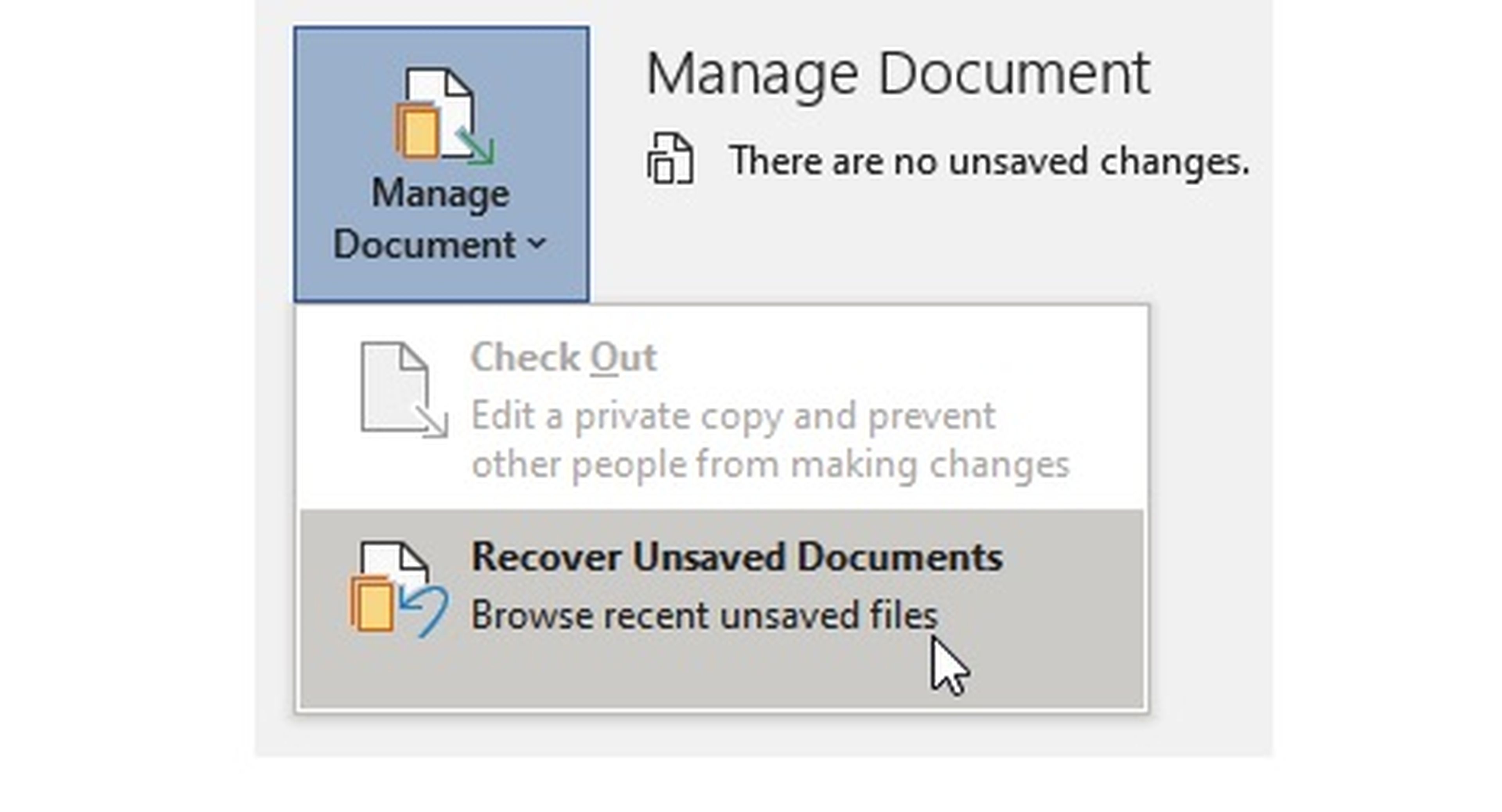Click 'Browse recent unsaved files' description
Screen dimensions: 1502x812
click(704, 616)
